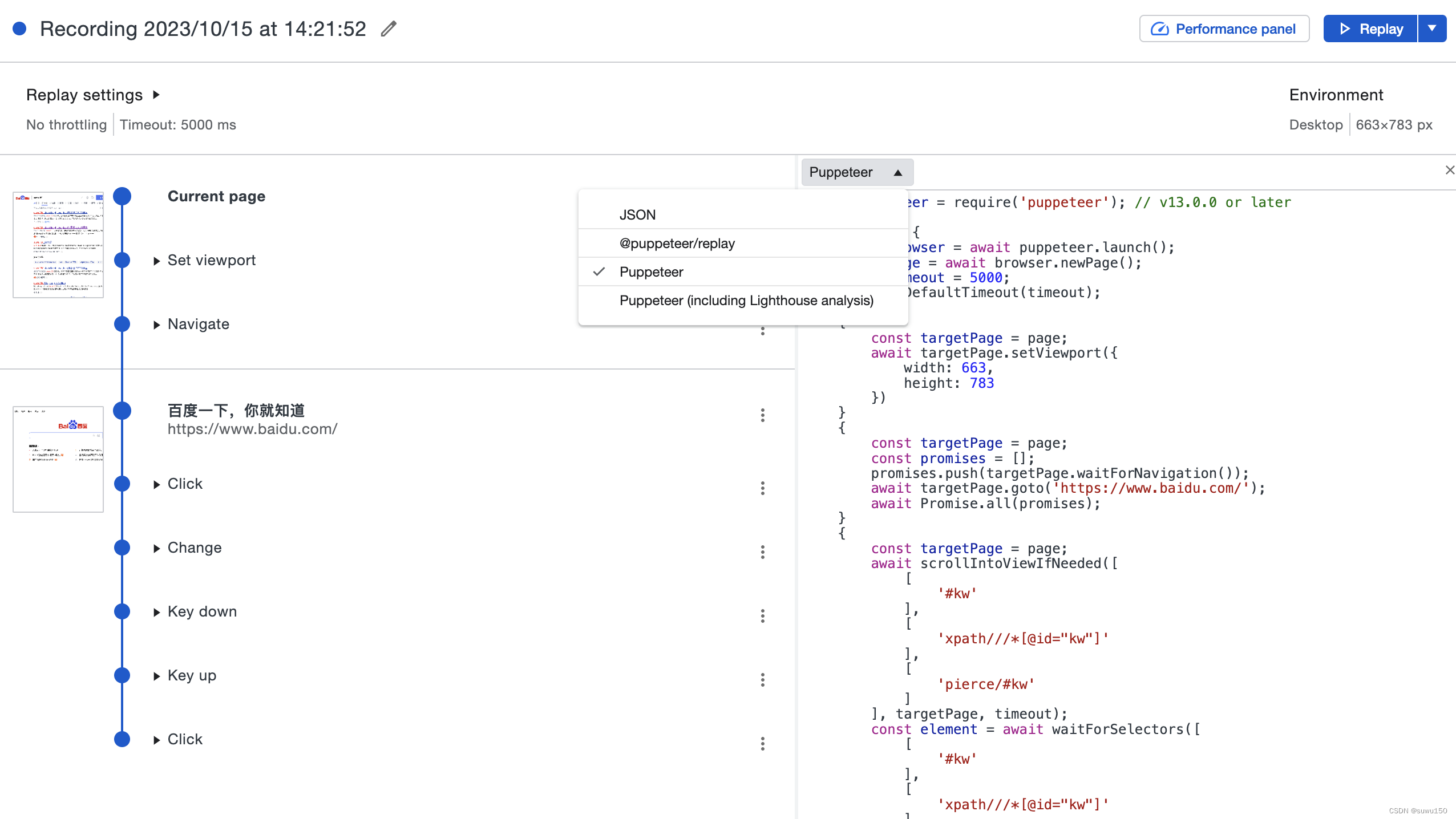
Task: Open three-dot menu for Key up step
Action: [762, 680]
